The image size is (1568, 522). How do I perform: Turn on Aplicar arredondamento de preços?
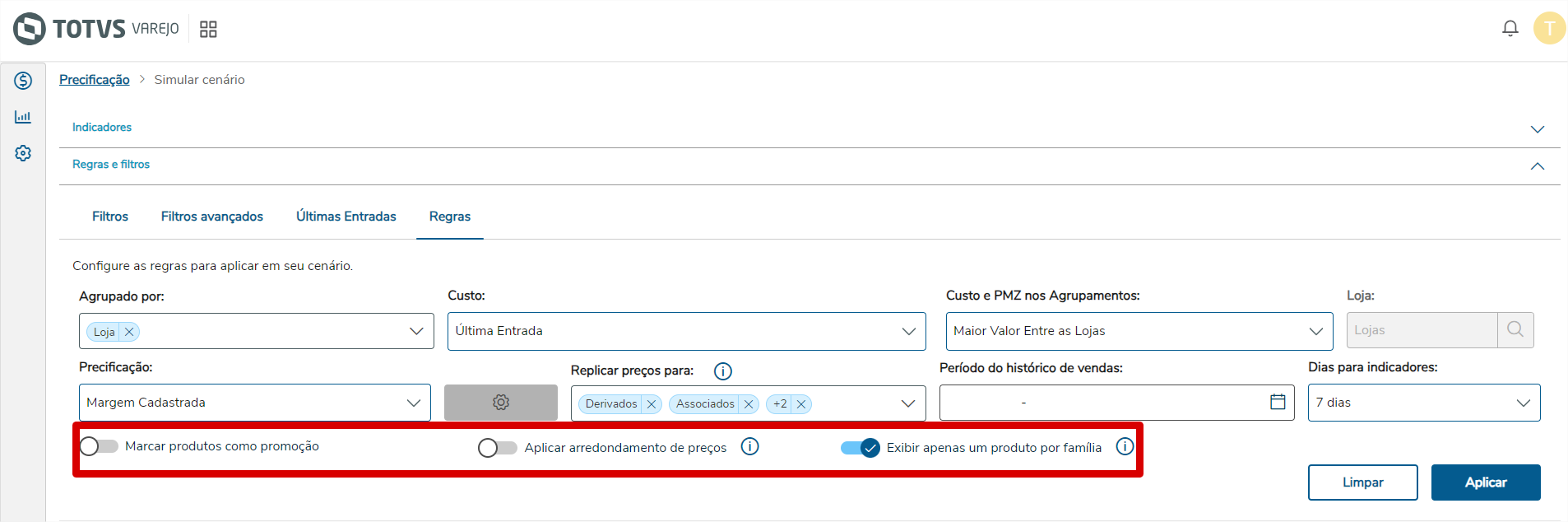point(497,448)
